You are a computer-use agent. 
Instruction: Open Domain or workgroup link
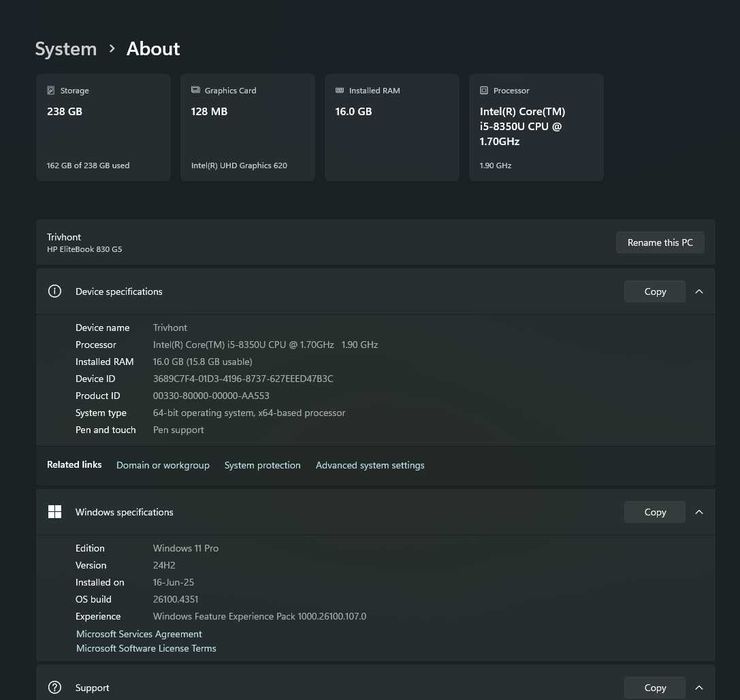[x=163, y=465]
